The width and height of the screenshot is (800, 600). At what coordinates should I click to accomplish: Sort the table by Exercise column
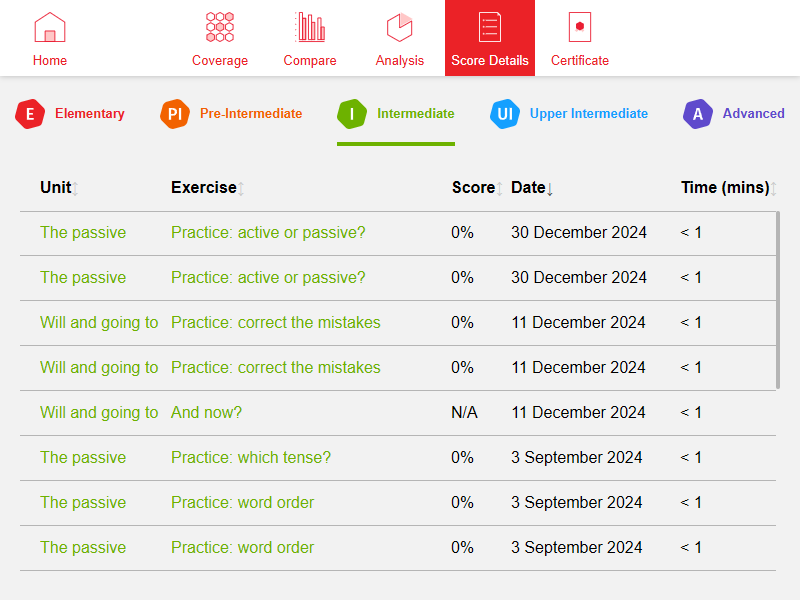point(206,188)
